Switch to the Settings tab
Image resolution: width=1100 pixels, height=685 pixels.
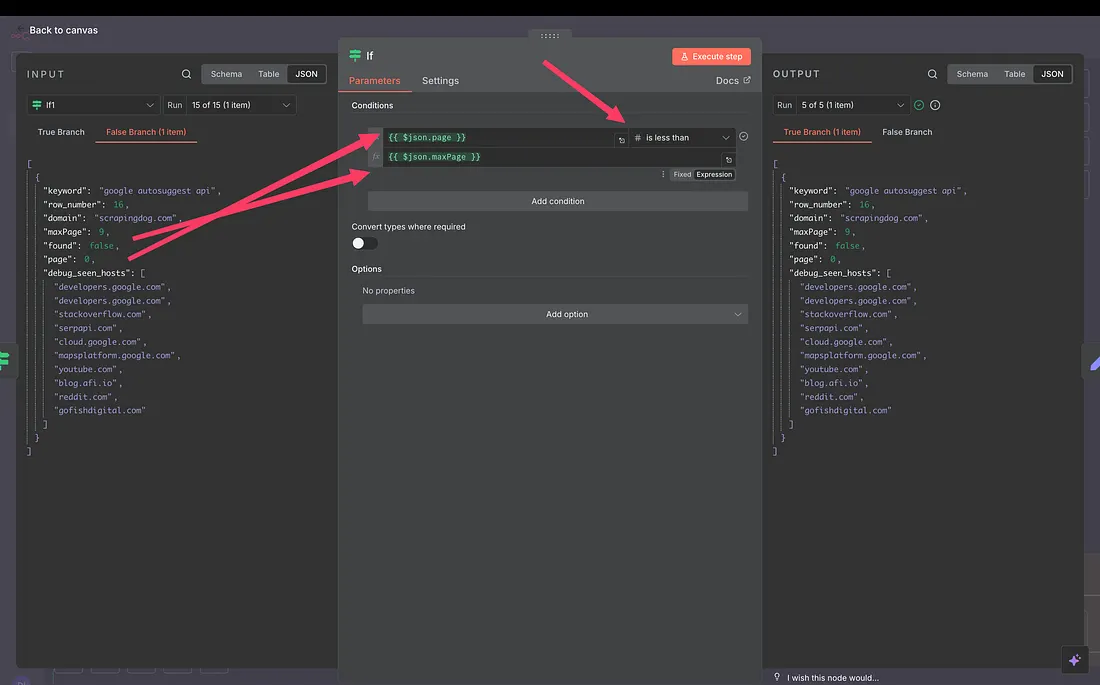click(x=440, y=81)
